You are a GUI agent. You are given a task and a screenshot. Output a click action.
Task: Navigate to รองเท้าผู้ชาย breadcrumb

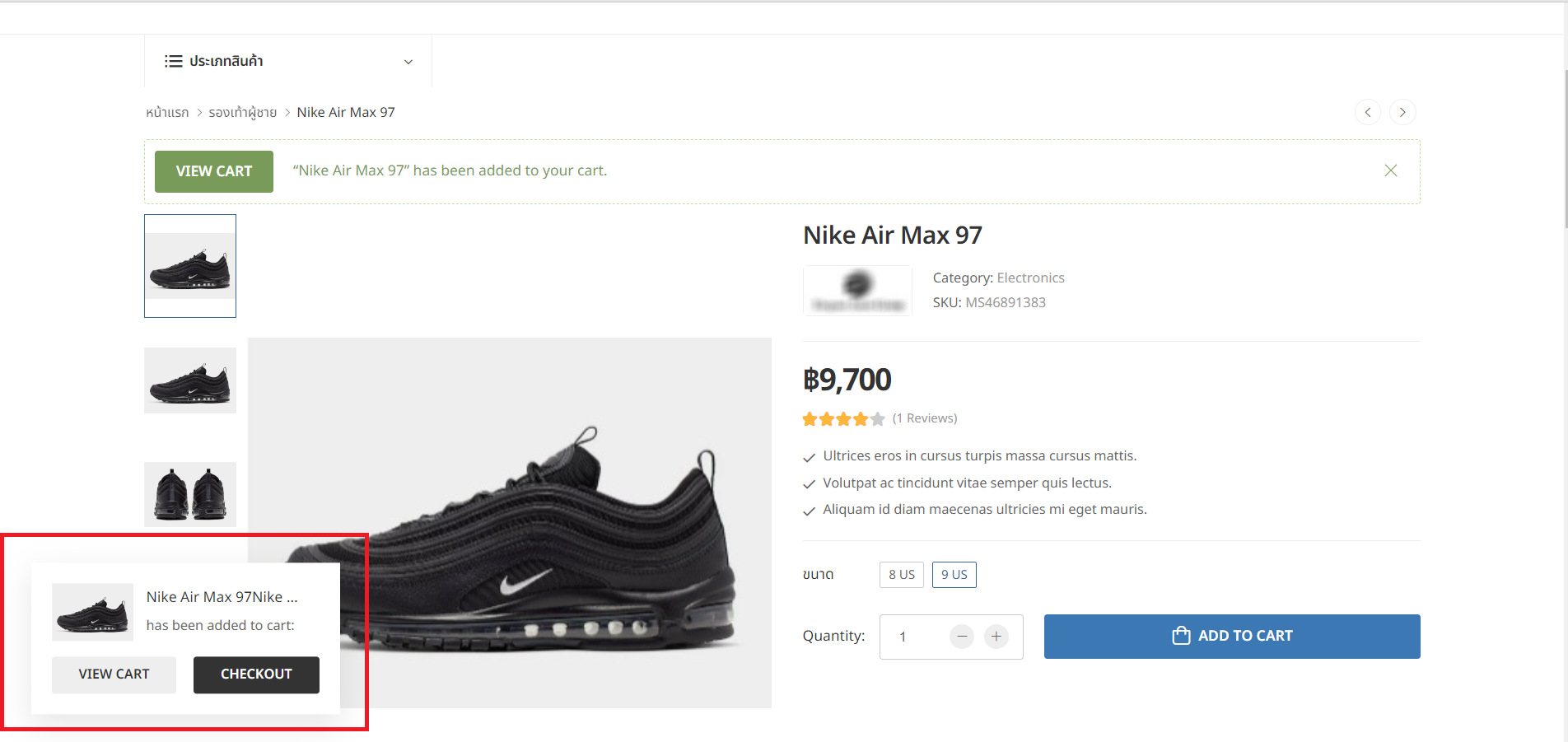coord(242,112)
